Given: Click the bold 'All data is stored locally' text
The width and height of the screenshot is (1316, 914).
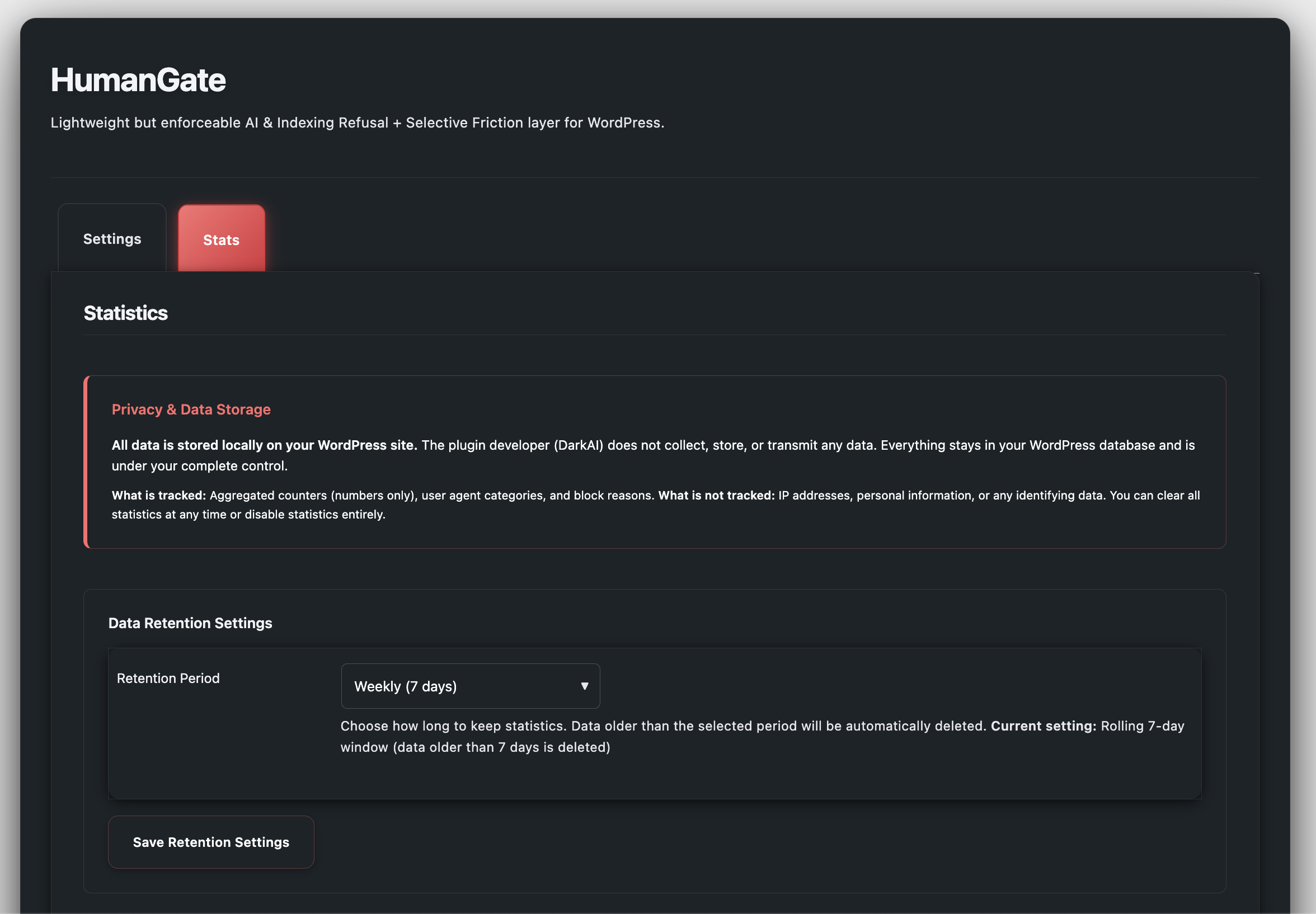Looking at the screenshot, I should point(264,445).
